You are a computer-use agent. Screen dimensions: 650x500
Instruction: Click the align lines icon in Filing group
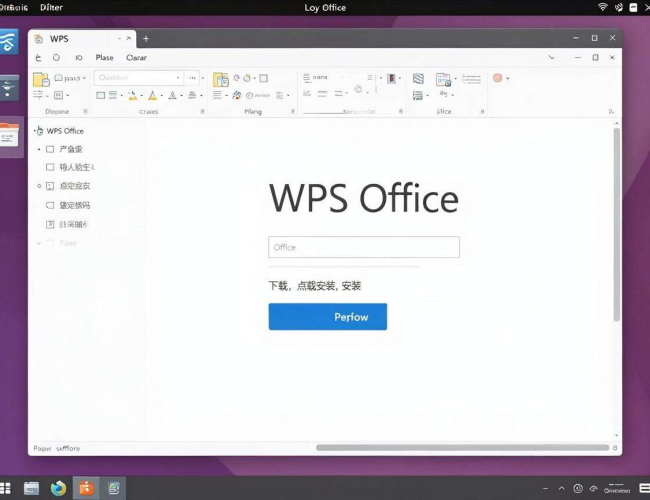point(217,95)
